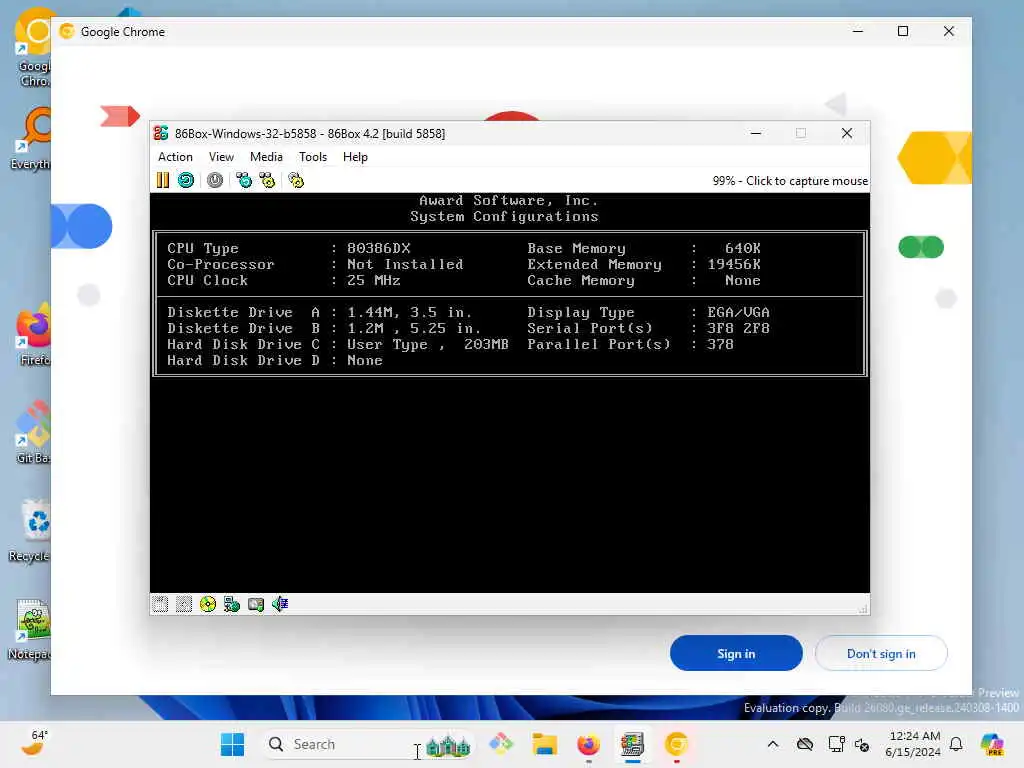The width and height of the screenshot is (1024, 768).
Task: Click the Google Chrome desktop shortcut
Action: [x=33, y=49]
